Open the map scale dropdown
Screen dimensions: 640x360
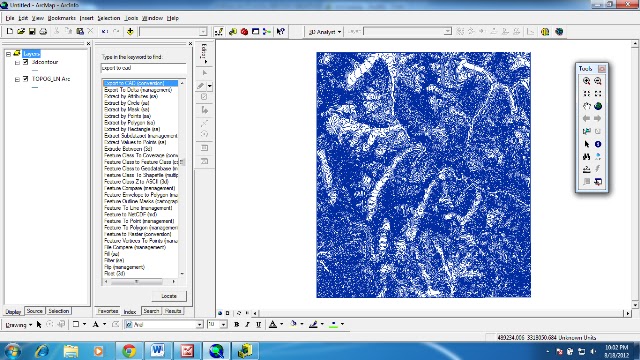coord(203,31)
